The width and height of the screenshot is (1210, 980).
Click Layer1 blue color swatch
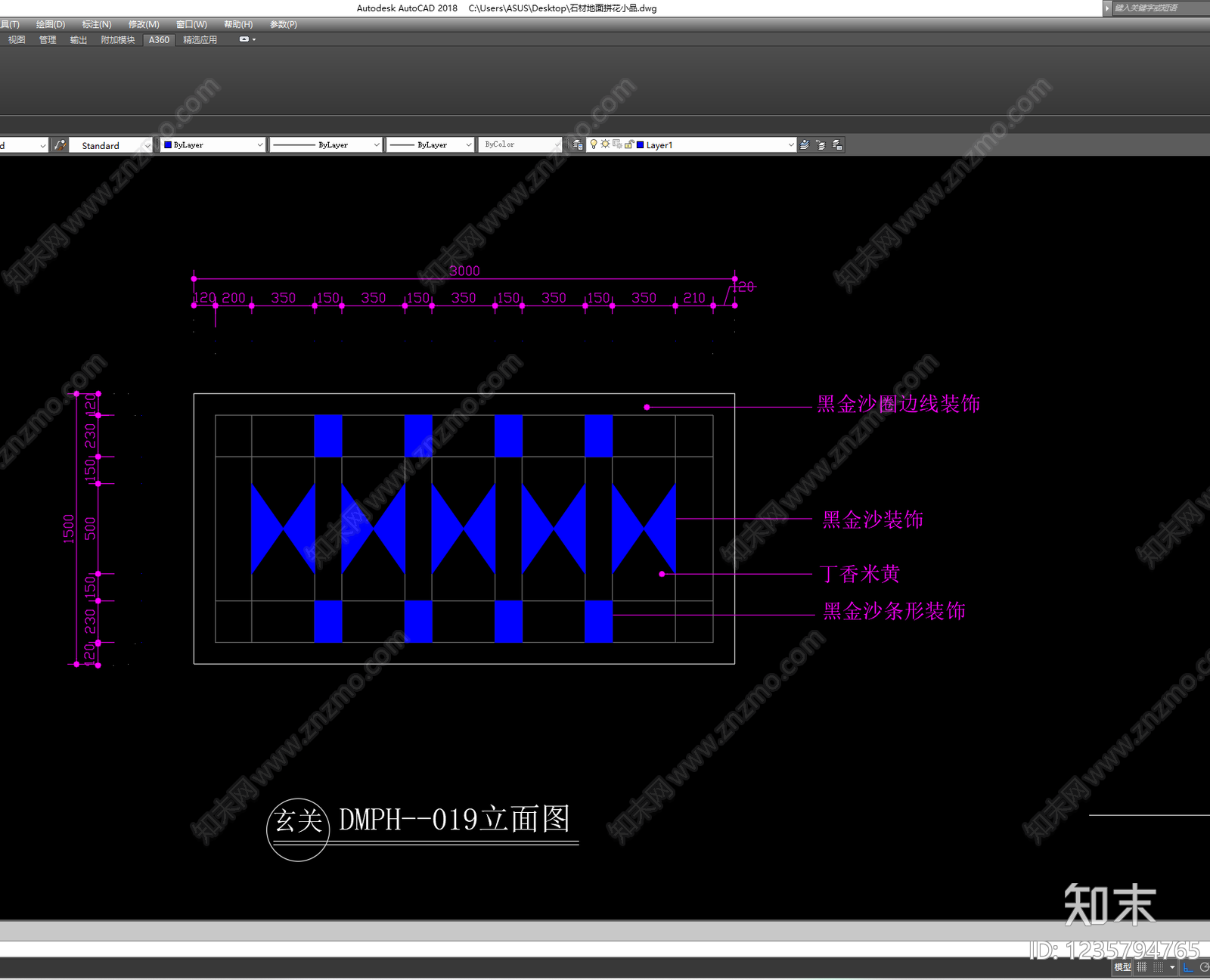click(641, 144)
